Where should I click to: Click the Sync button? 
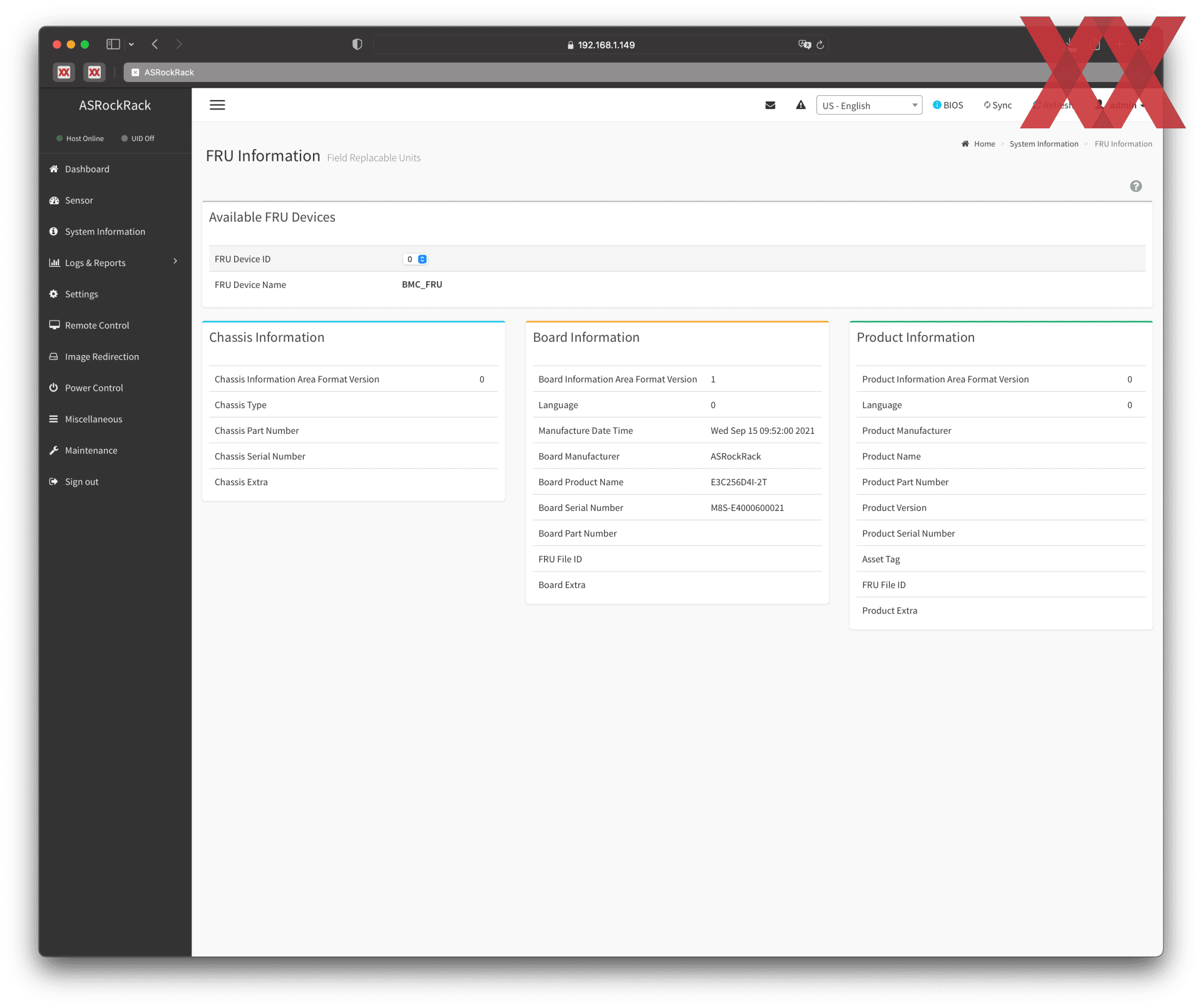[x=997, y=105]
